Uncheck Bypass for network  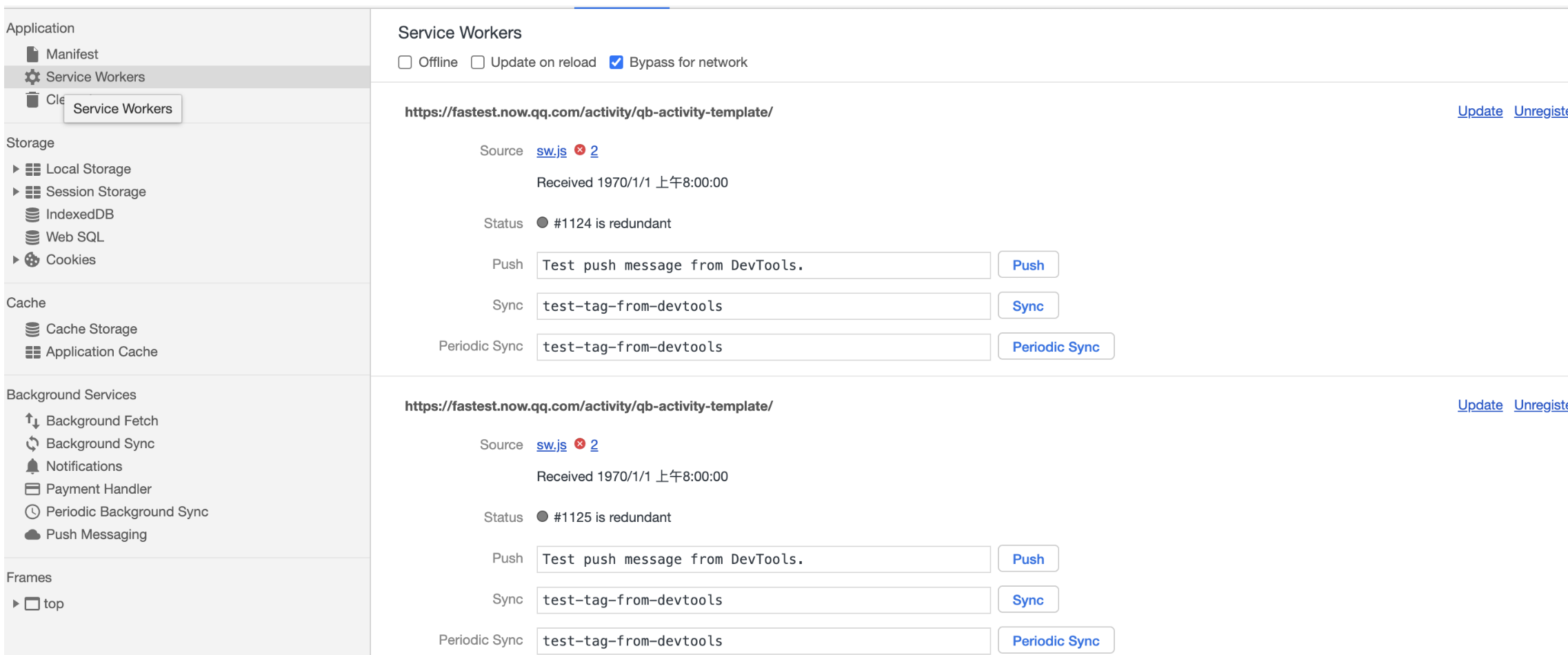click(x=616, y=62)
